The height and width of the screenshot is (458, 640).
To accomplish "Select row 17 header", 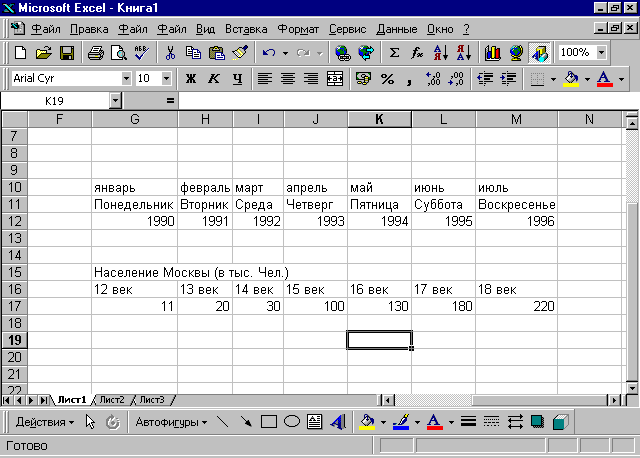I will (14, 306).
